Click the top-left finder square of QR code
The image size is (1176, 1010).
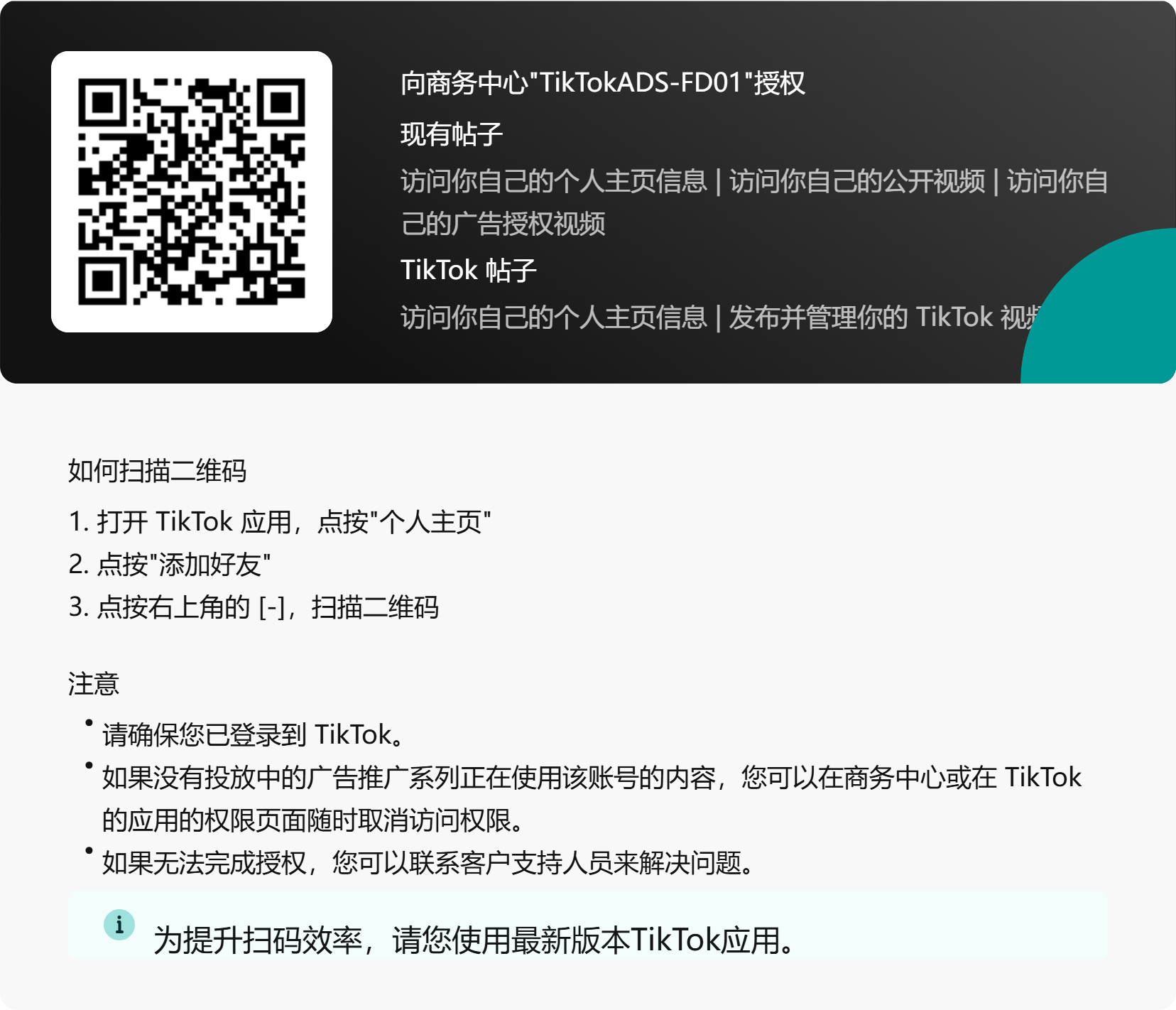pyautogui.click(x=103, y=103)
